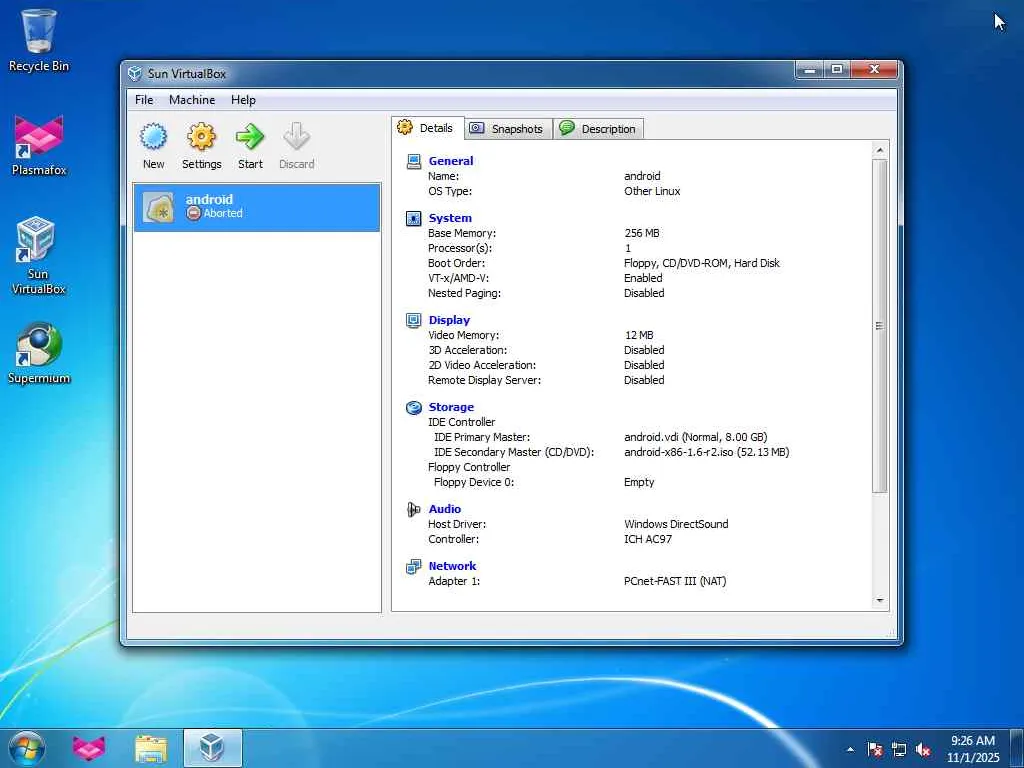Image resolution: width=1024 pixels, height=768 pixels.
Task: Select the android virtual machine entry
Action: pos(256,207)
